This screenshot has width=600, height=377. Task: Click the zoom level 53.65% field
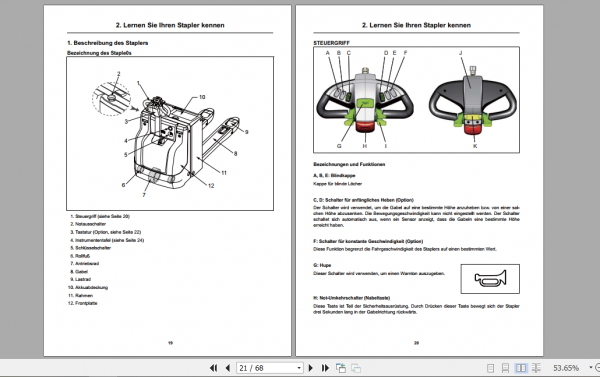click(566, 368)
